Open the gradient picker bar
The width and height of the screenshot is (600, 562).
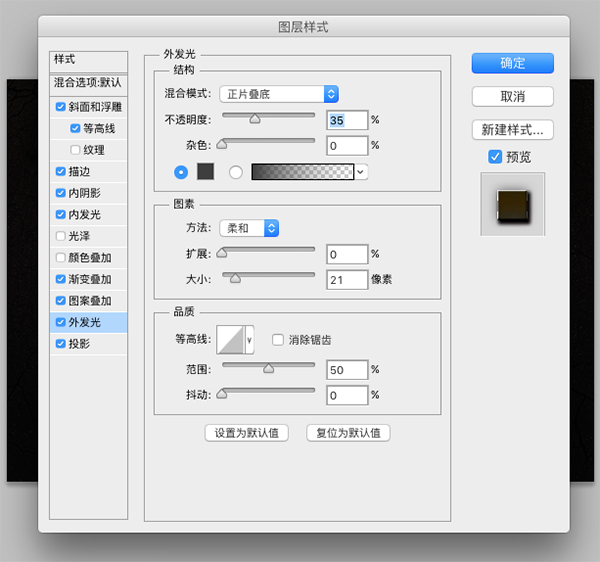[303, 171]
